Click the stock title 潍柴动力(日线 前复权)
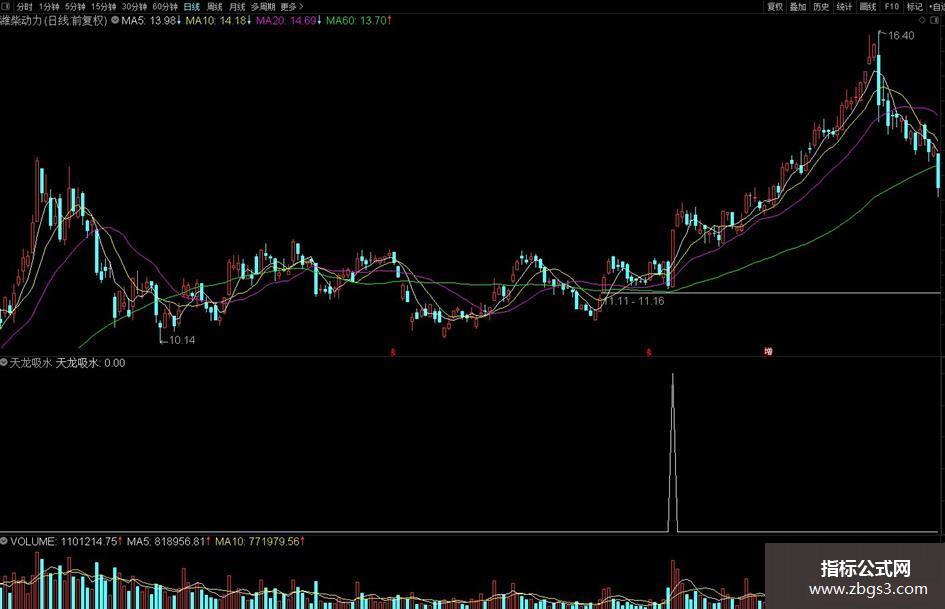Screen dimensions: 945x609 pyautogui.click(x=54, y=21)
